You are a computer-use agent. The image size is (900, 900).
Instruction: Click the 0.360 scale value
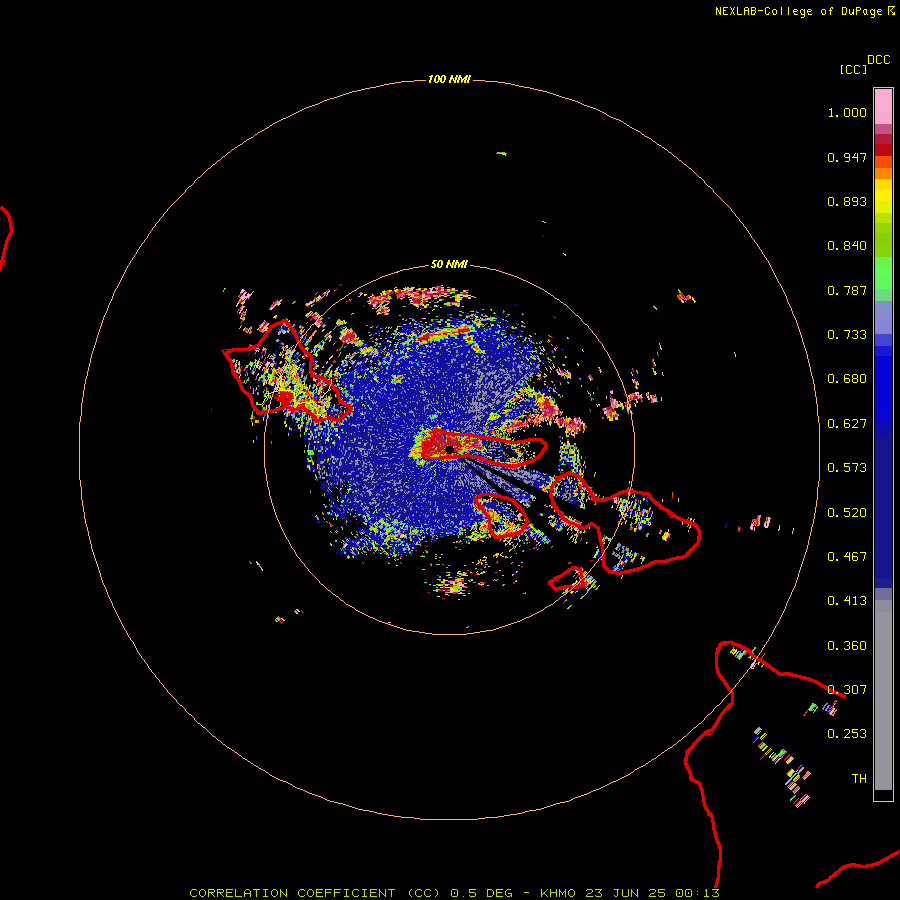click(847, 646)
